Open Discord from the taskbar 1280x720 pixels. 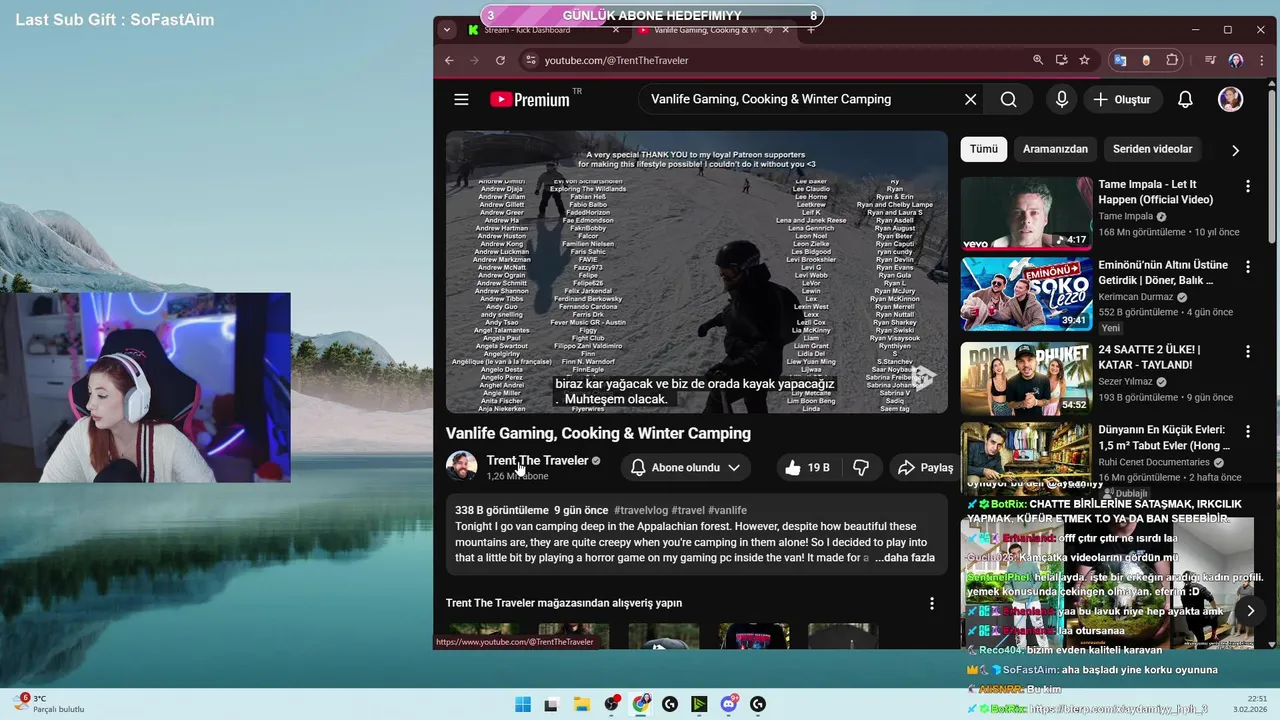pos(729,704)
